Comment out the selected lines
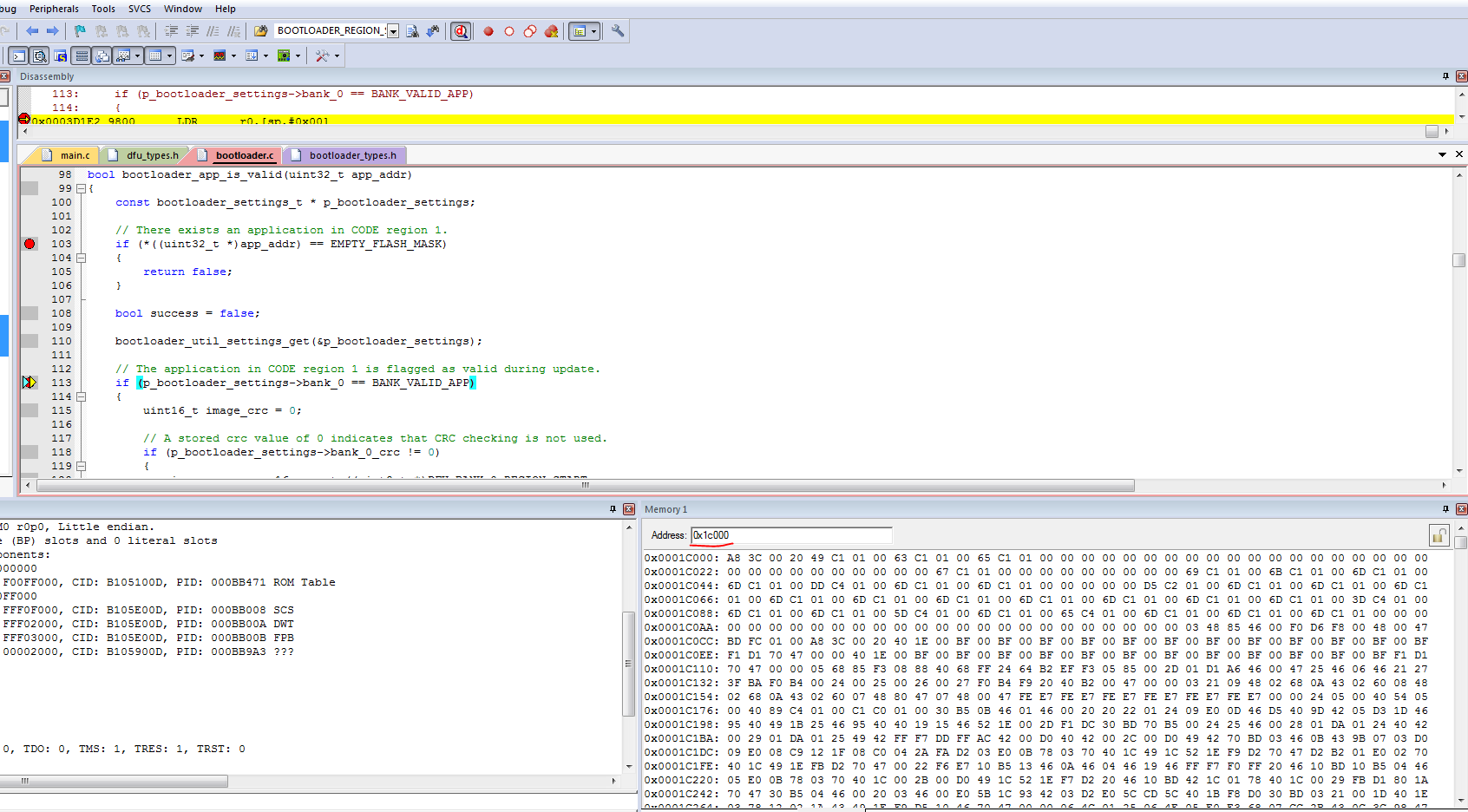Viewport: 1468px width, 812px height. [x=213, y=31]
